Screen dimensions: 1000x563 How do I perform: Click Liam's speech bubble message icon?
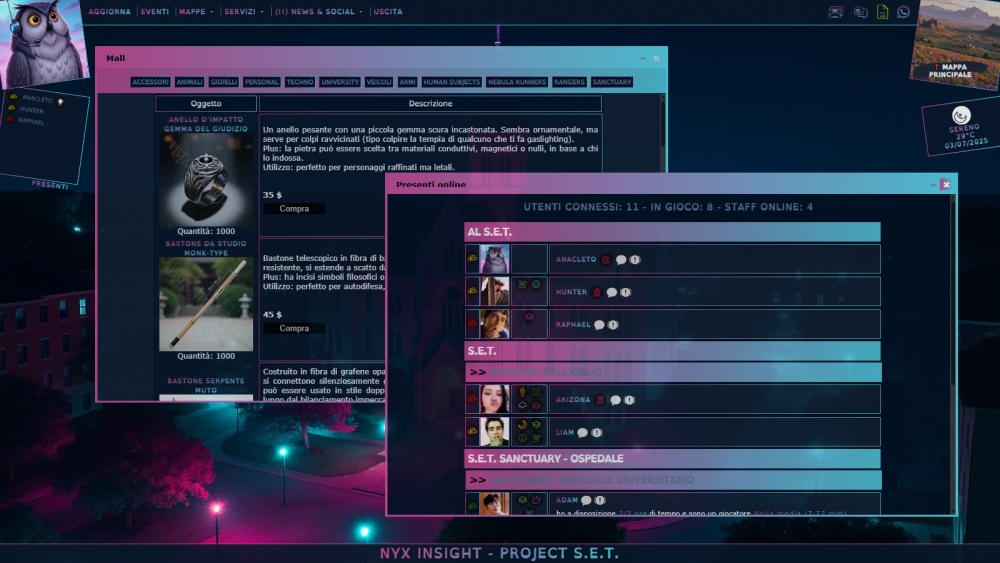[x=582, y=432]
